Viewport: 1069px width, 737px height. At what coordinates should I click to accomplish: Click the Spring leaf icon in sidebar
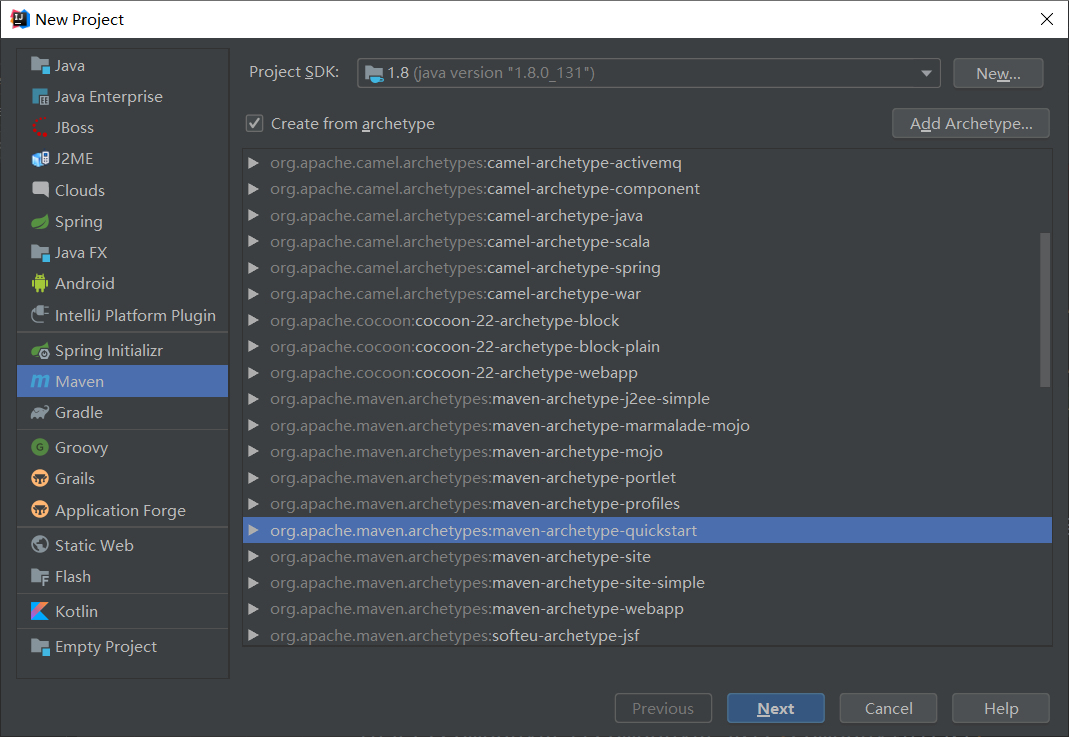[x=39, y=221]
